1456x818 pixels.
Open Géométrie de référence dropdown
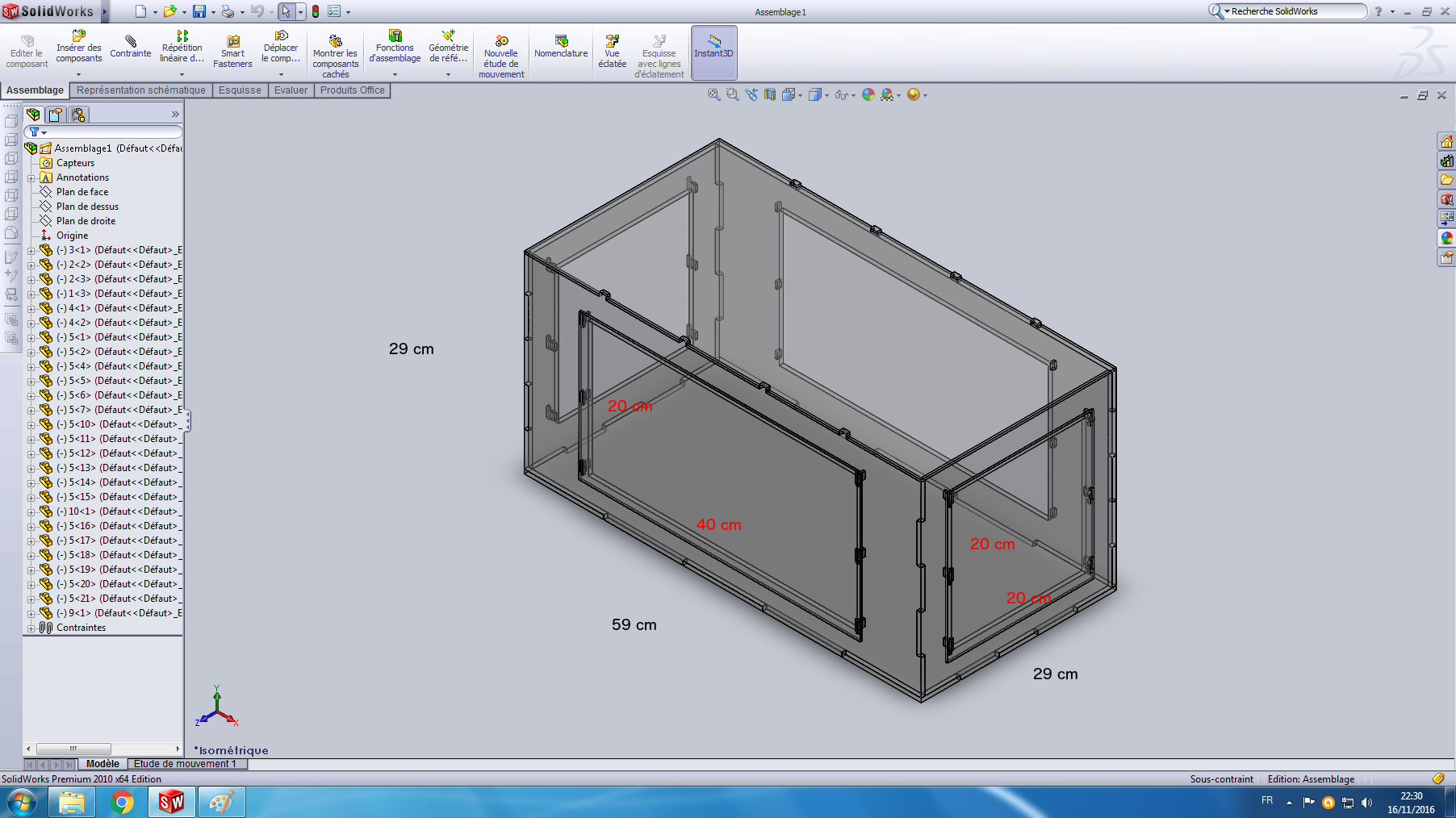pyautogui.click(x=449, y=74)
